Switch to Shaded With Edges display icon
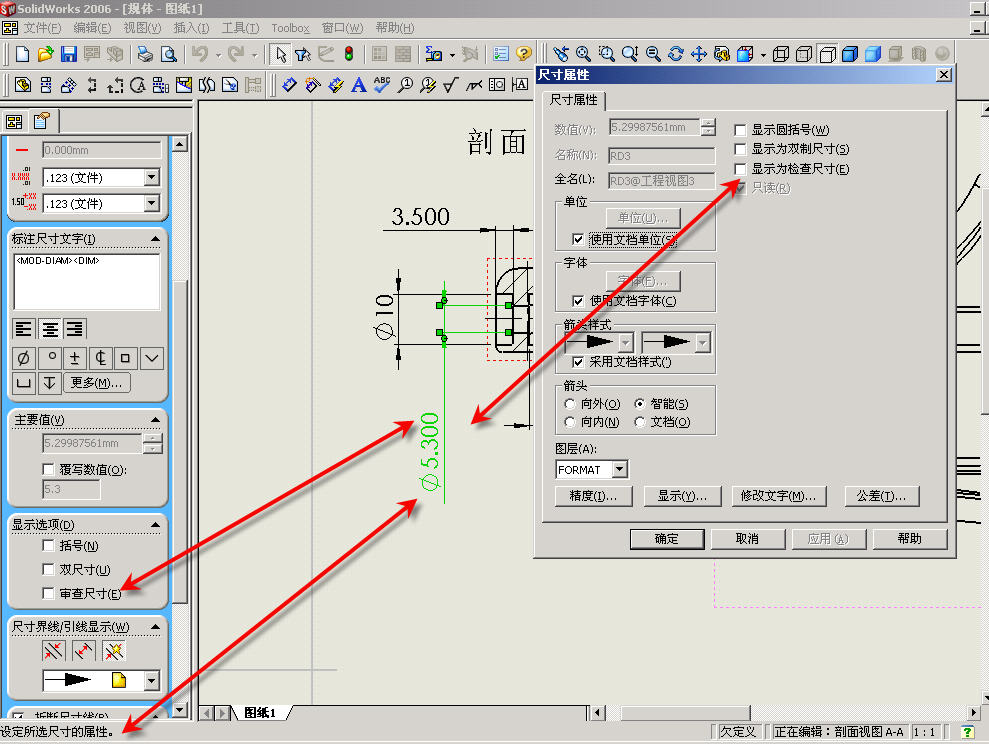 pos(850,54)
